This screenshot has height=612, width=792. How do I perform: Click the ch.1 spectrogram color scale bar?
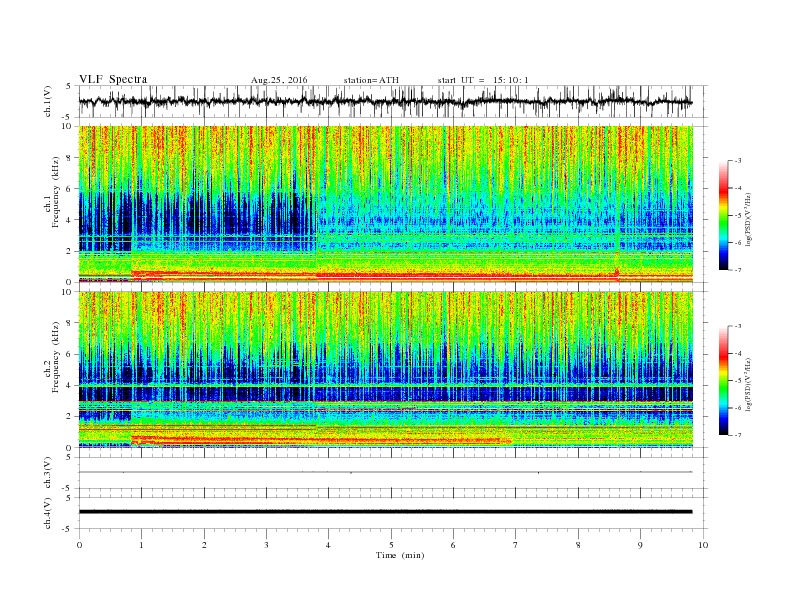[x=724, y=215]
